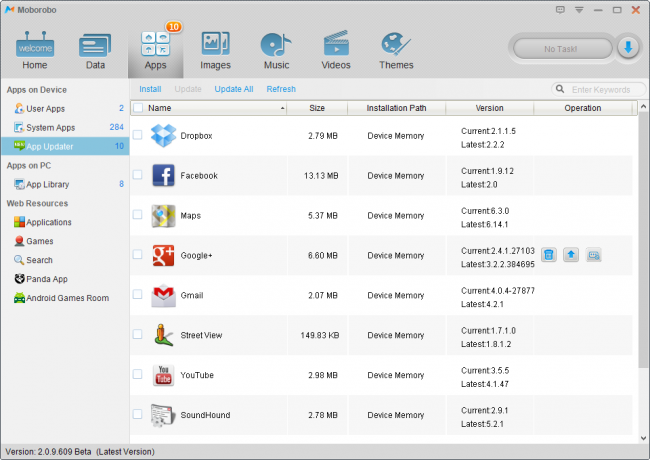Click the SoundHound app icon

[x=162, y=415]
